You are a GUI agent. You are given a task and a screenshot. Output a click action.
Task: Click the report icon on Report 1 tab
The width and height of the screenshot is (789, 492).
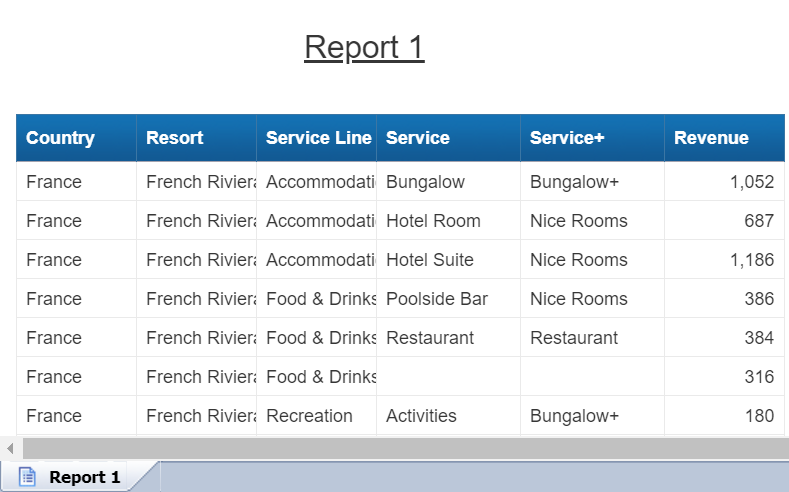click(x=28, y=477)
